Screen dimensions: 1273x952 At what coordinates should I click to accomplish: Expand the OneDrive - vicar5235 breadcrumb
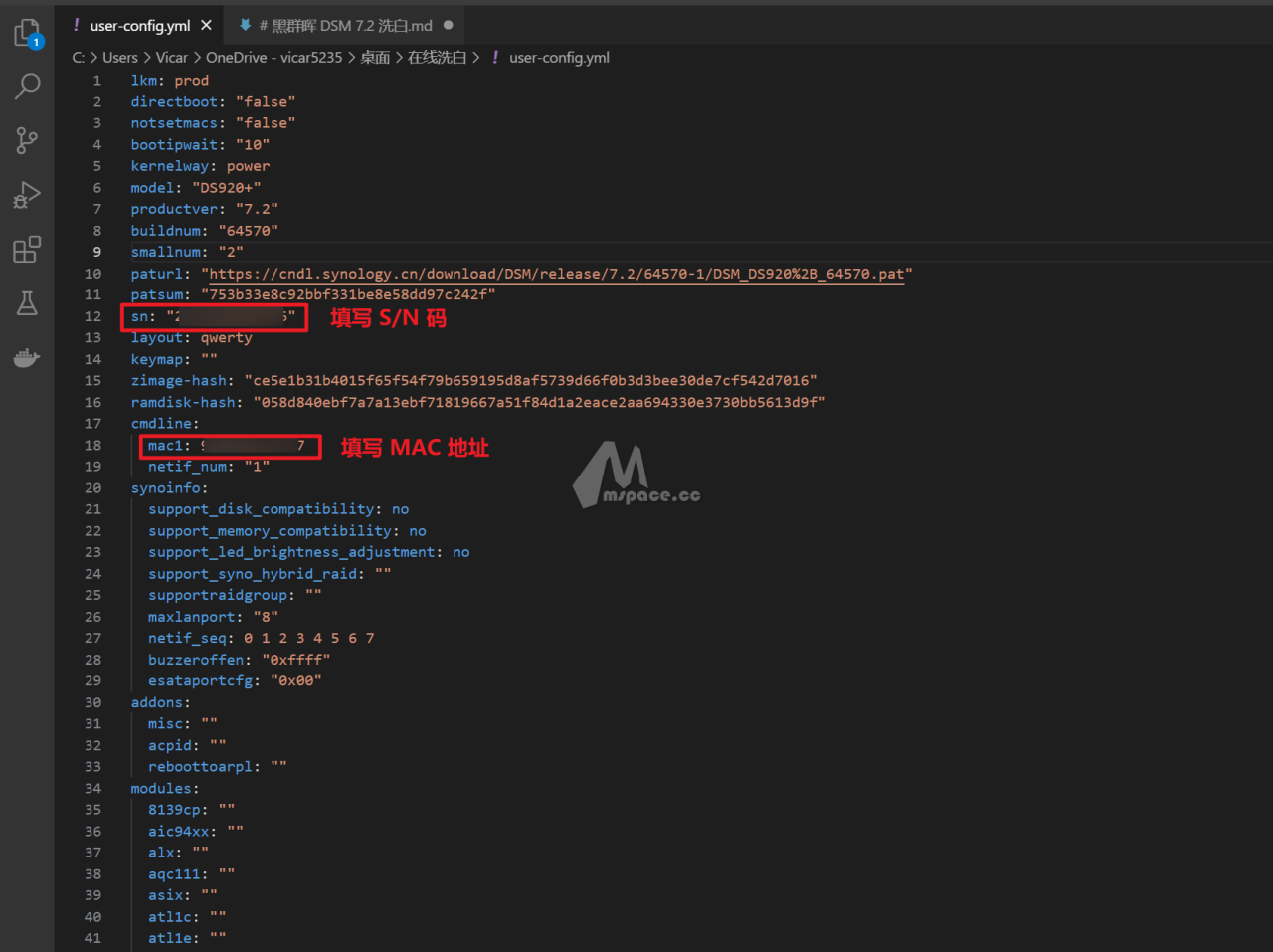[273, 58]
